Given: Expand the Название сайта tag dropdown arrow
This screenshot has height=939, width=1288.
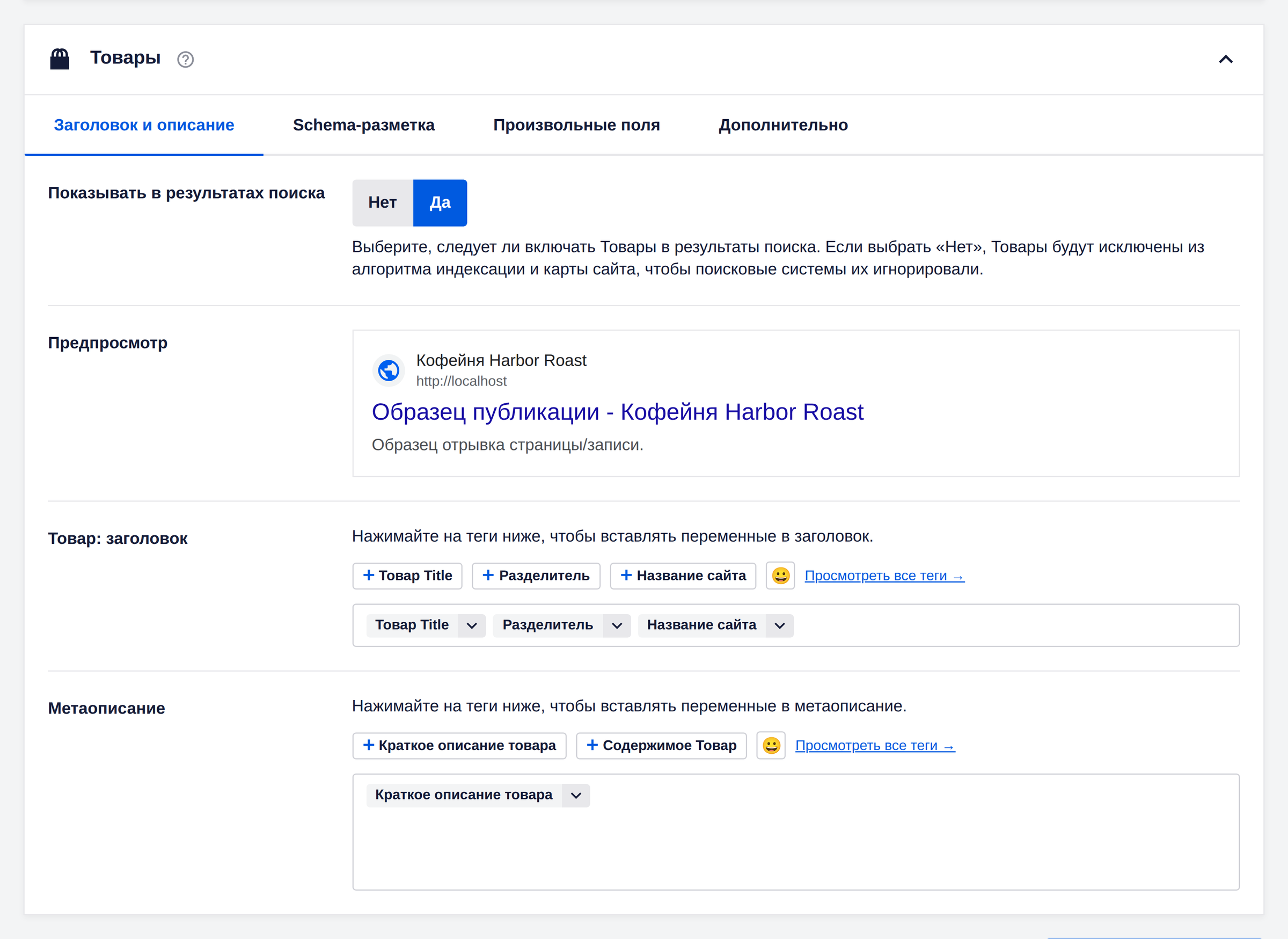Looking at the screenshot, I should (x=779, y=625).
